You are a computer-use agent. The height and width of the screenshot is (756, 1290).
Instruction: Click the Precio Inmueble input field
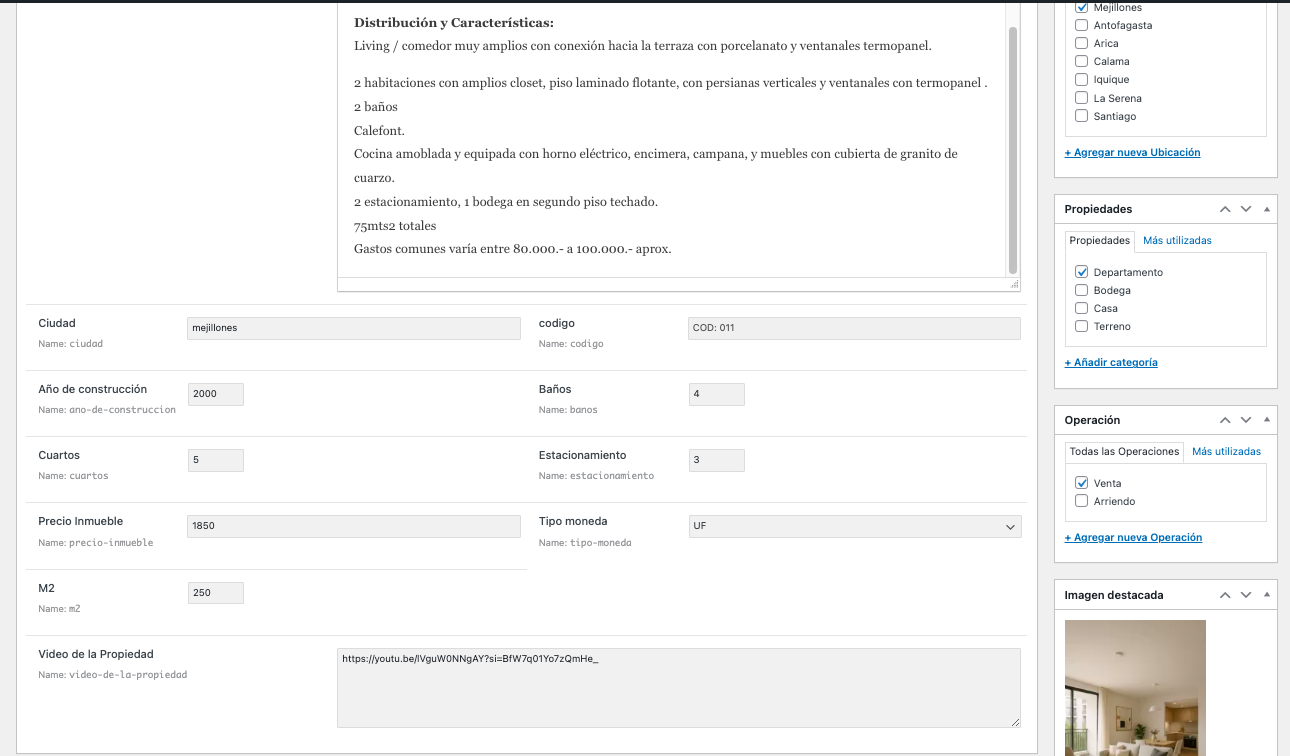[x=353, y=526]
